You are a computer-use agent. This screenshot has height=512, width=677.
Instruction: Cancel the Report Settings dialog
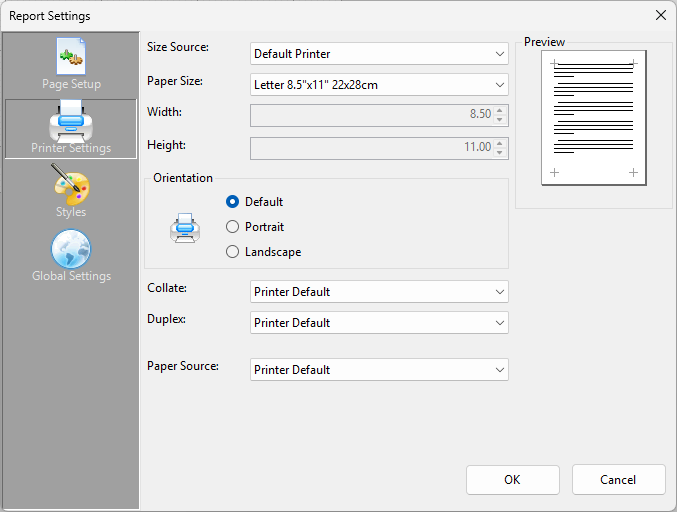pos(618,480)
